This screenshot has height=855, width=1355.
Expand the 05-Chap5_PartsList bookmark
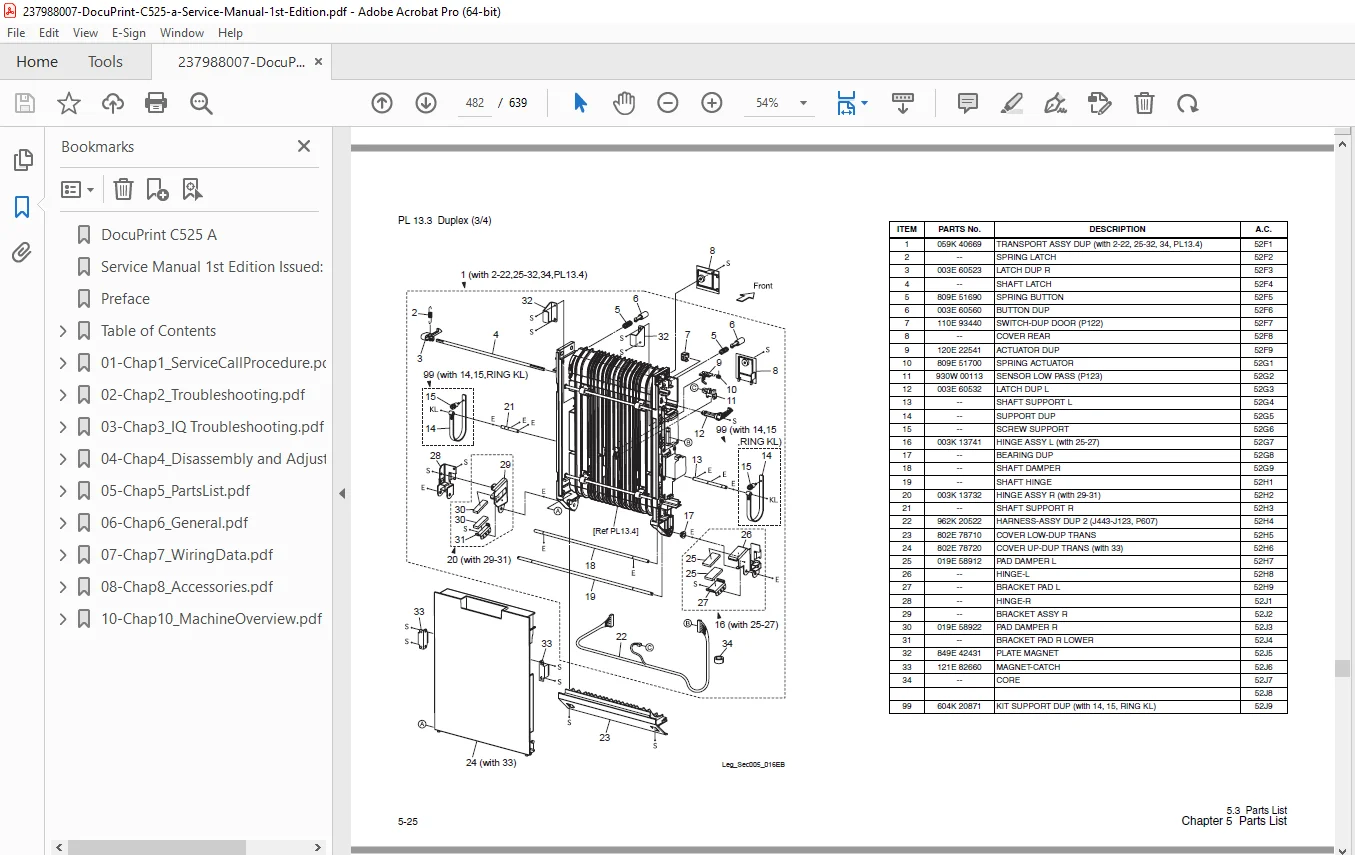[63, 491]
